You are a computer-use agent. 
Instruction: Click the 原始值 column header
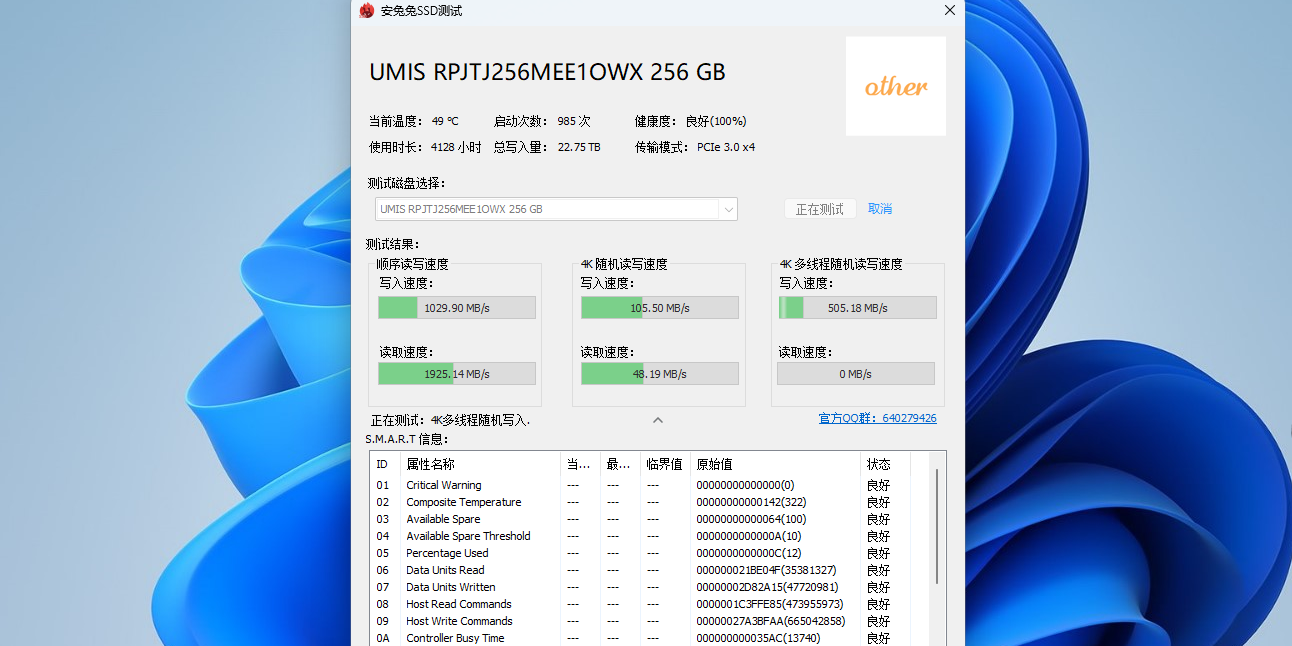775,464
